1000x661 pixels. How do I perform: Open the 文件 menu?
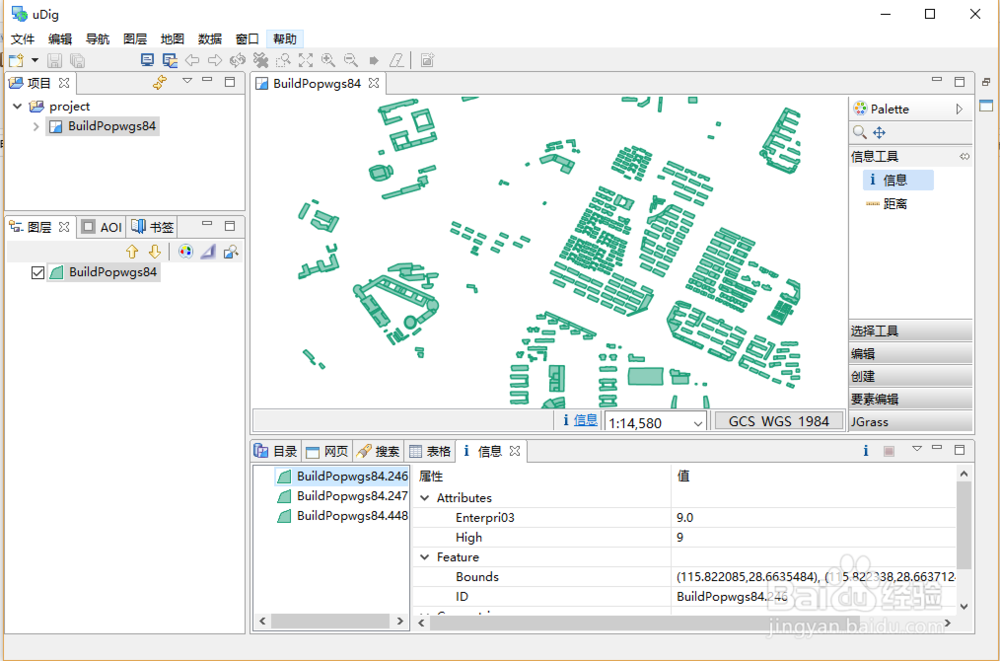point(22,39)
